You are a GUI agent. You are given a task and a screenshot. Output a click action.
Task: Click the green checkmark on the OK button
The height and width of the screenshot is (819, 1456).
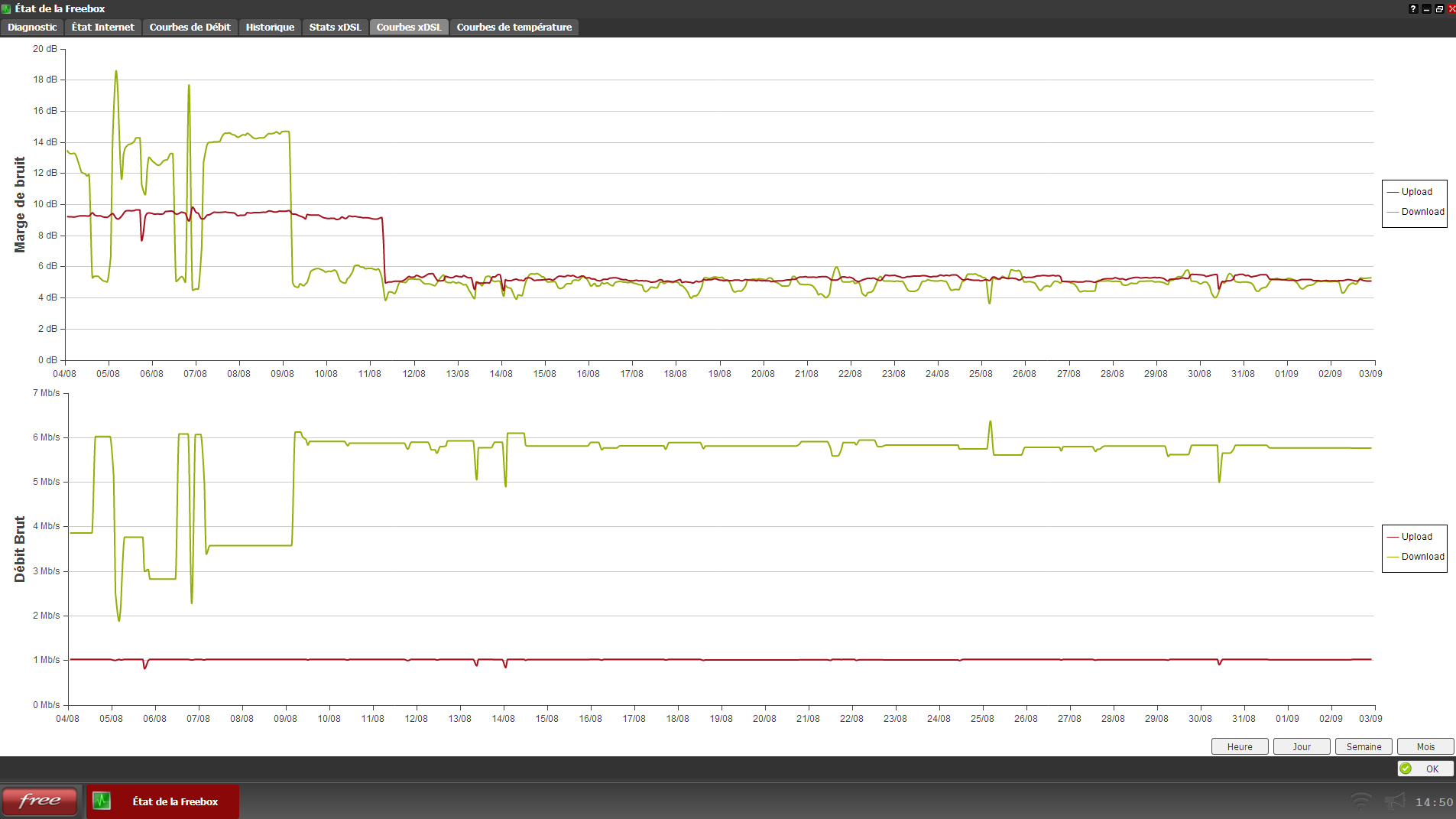pyautogui.click(x=1407, y=769)
